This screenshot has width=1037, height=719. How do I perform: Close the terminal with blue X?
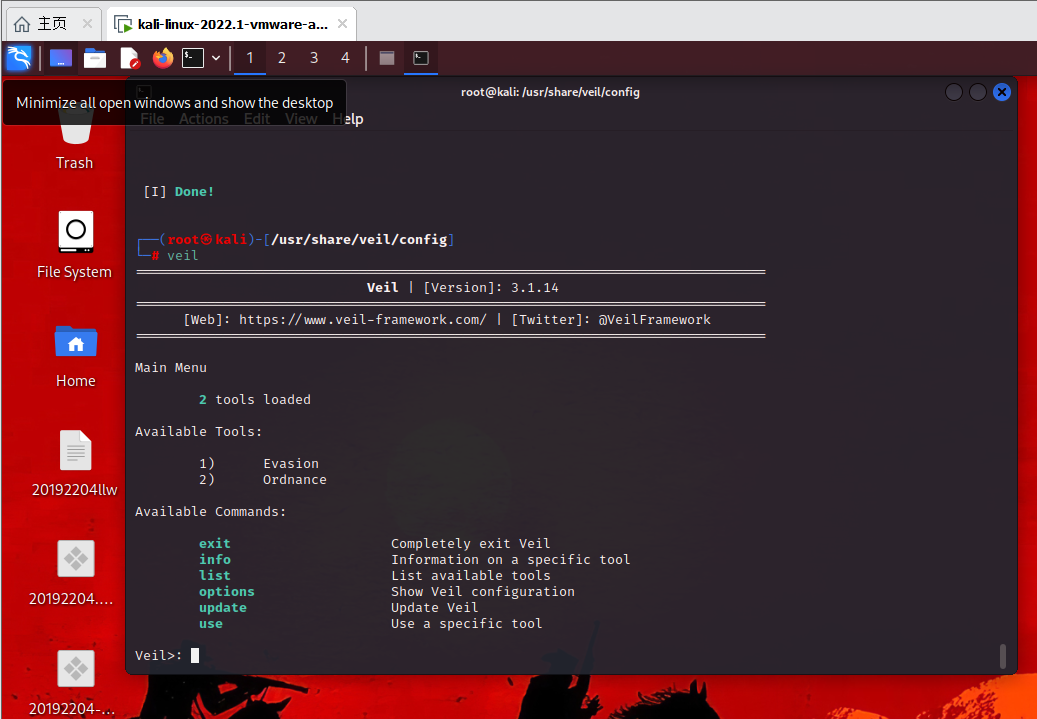coord(1002,92)
